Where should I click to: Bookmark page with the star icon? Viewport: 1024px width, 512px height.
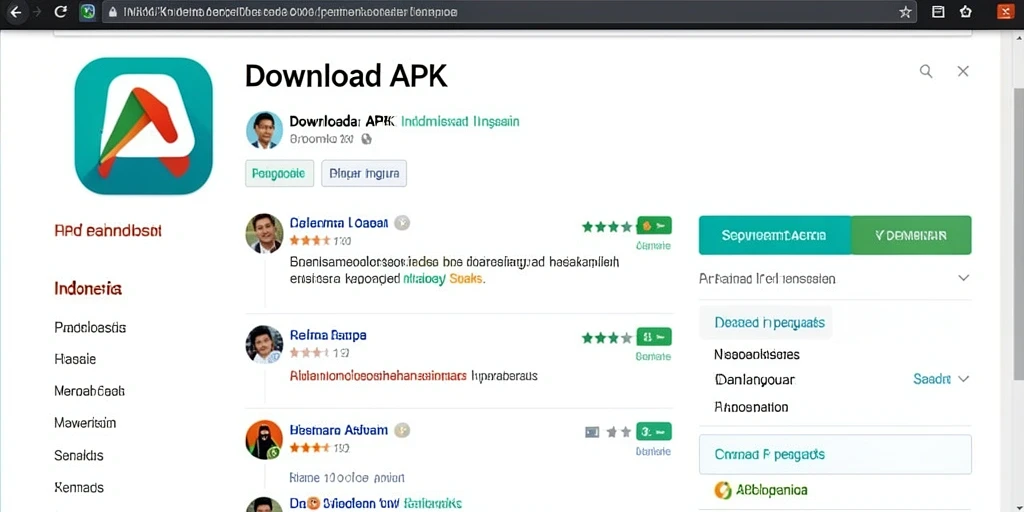point(904,12)
